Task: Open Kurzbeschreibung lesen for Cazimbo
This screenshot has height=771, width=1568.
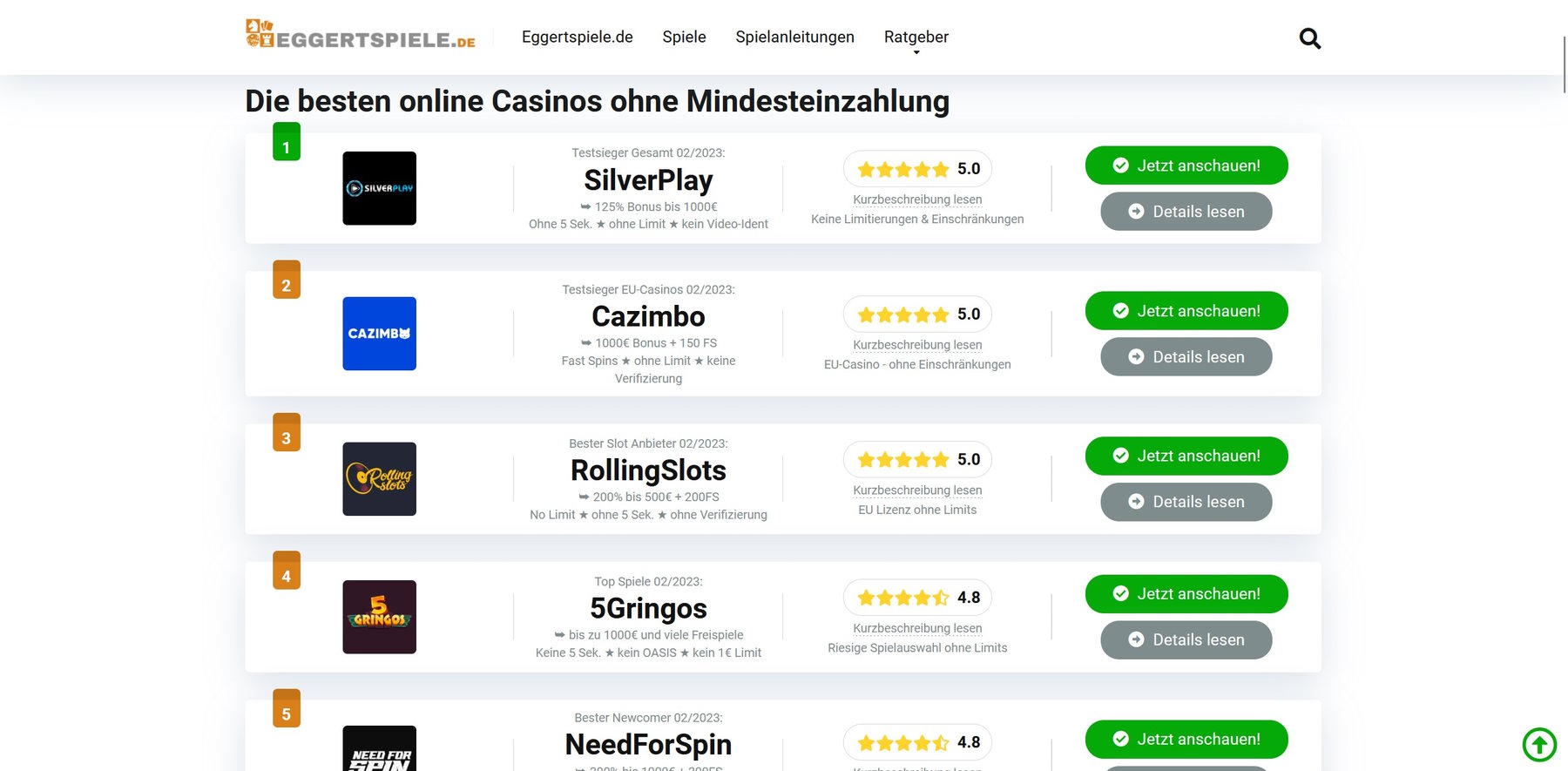Action: click(916, 345)
